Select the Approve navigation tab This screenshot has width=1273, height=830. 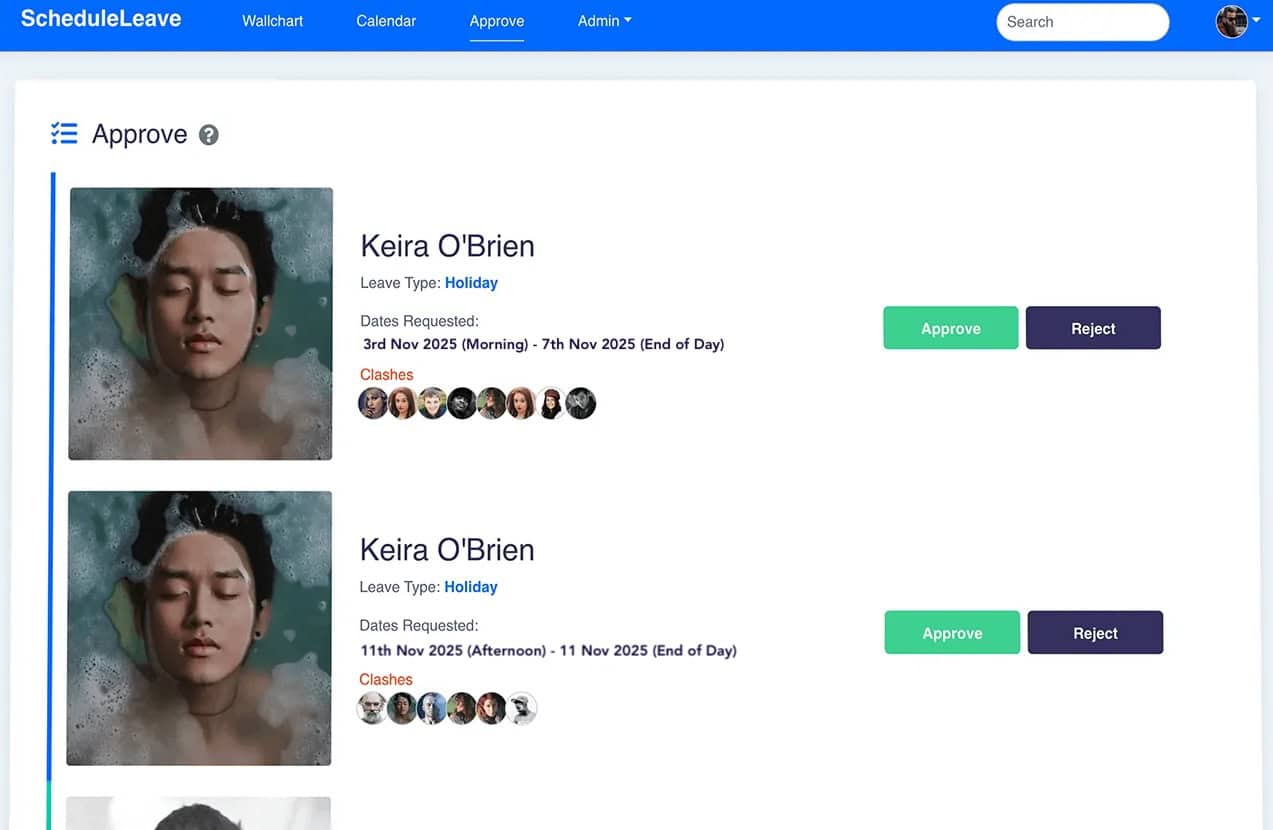497,21
